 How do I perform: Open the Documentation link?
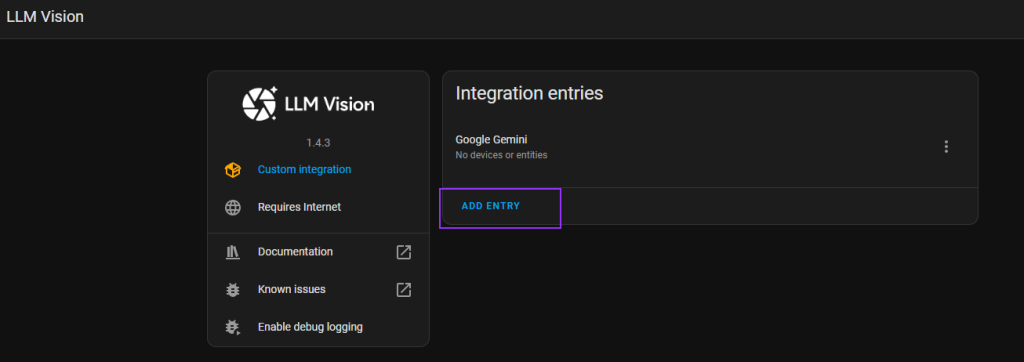click(x=295, y=252)
